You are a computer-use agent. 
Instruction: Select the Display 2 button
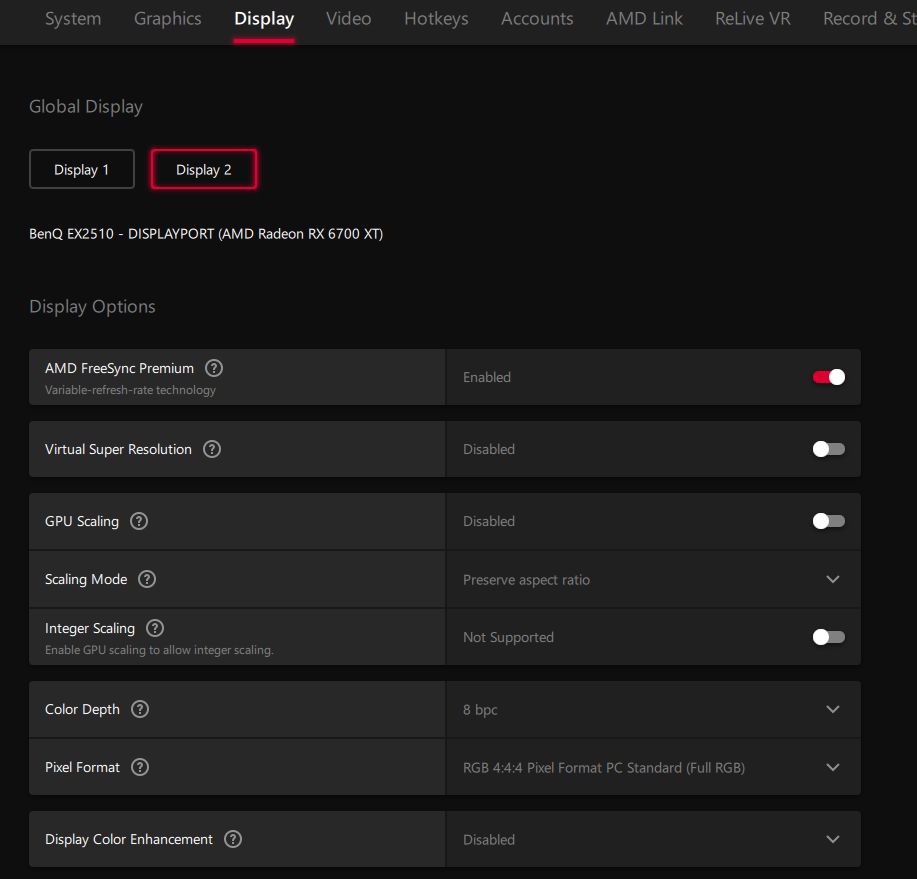click(204, 170)
